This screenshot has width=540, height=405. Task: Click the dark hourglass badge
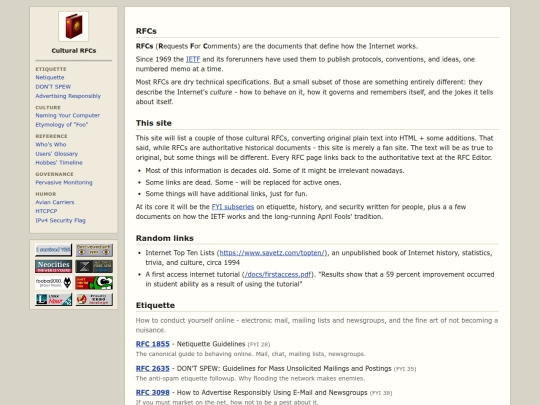(x=94, y=266)
